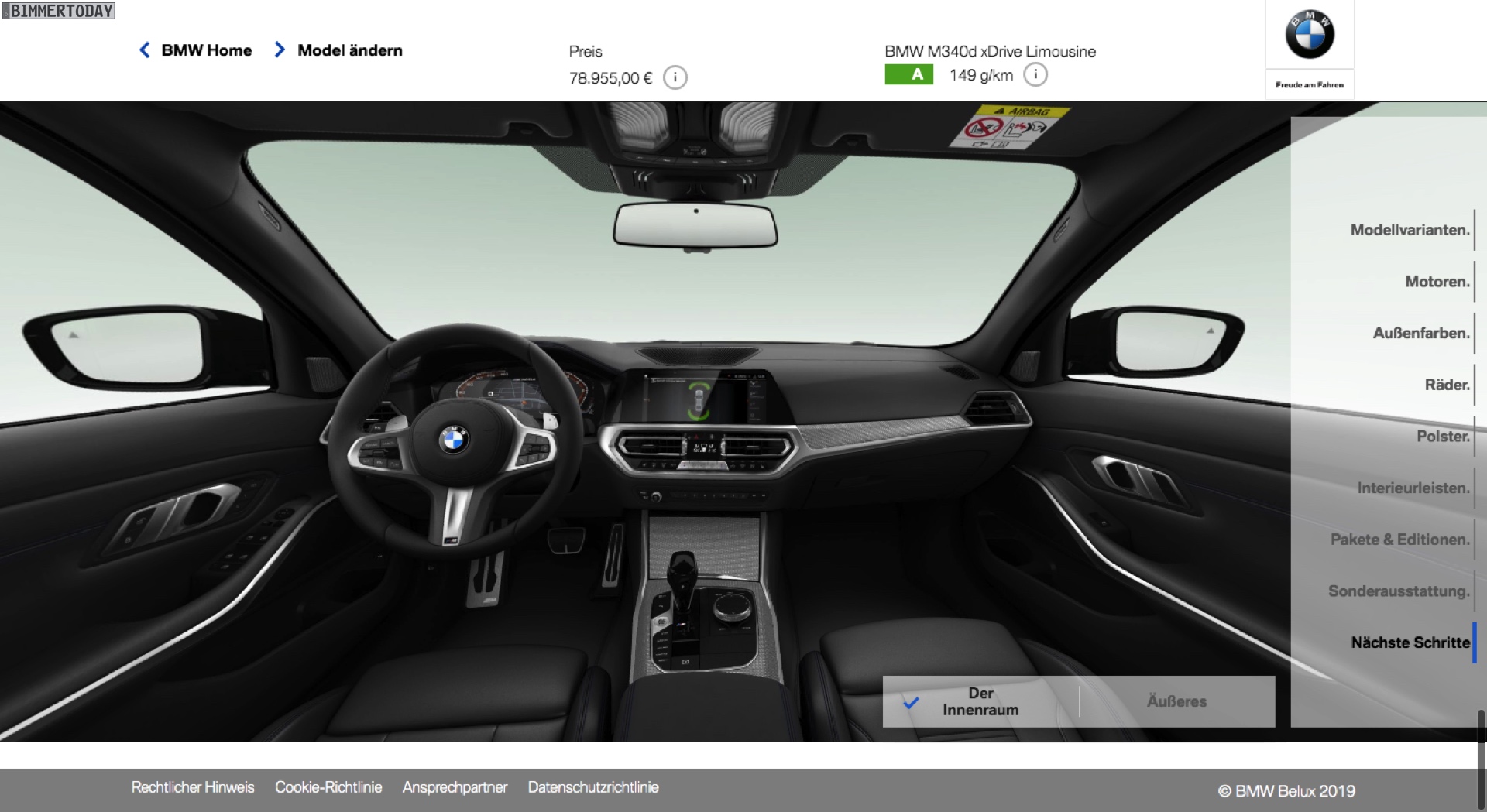
Task: Click the BMW roundel logo
Action: point(1309,36)
